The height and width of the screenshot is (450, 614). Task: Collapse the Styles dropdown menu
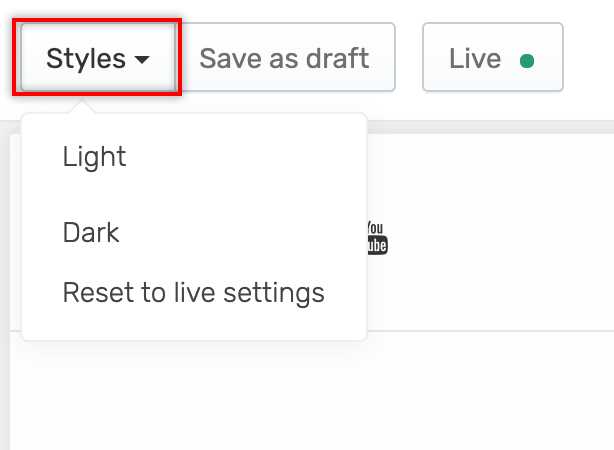point(98,57)
